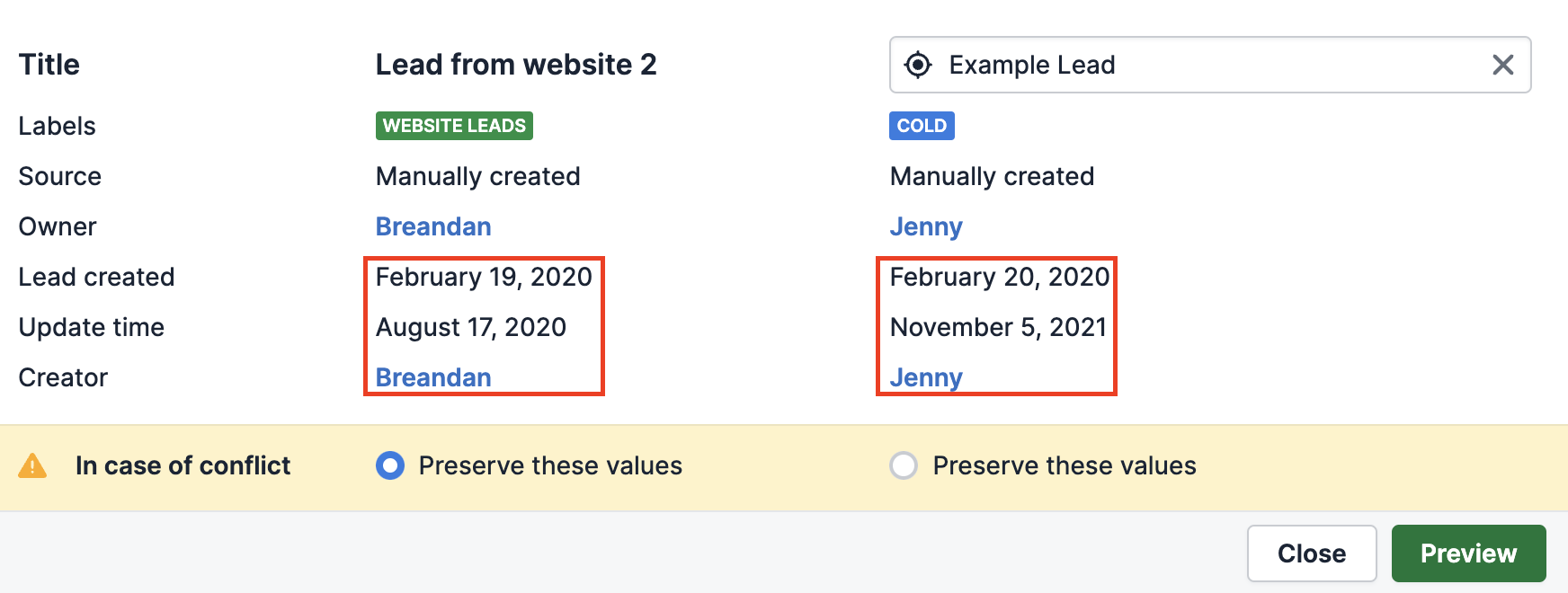Open Jenny creator link
The height and width of the screenshot is (593, 1568).
pyautogui.click(x=926, y=377)
